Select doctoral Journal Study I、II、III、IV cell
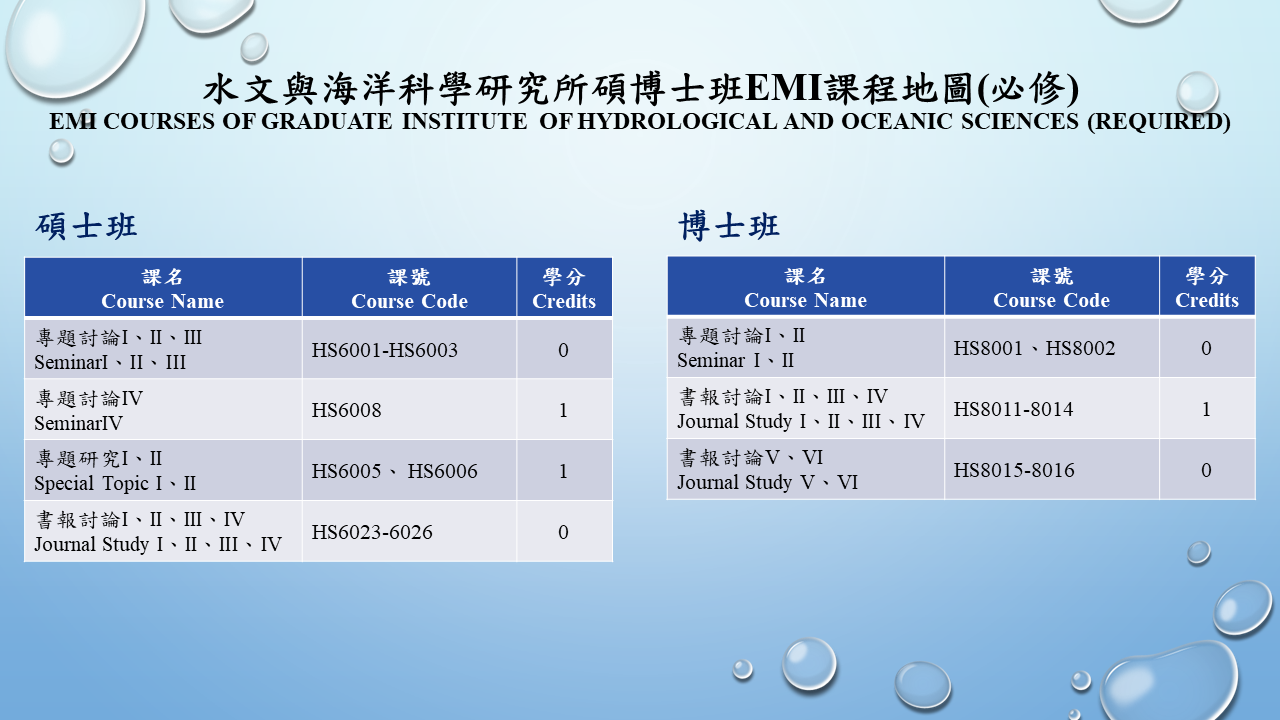The width and height of the screenshot is (1280, 720). click(806, 409)
